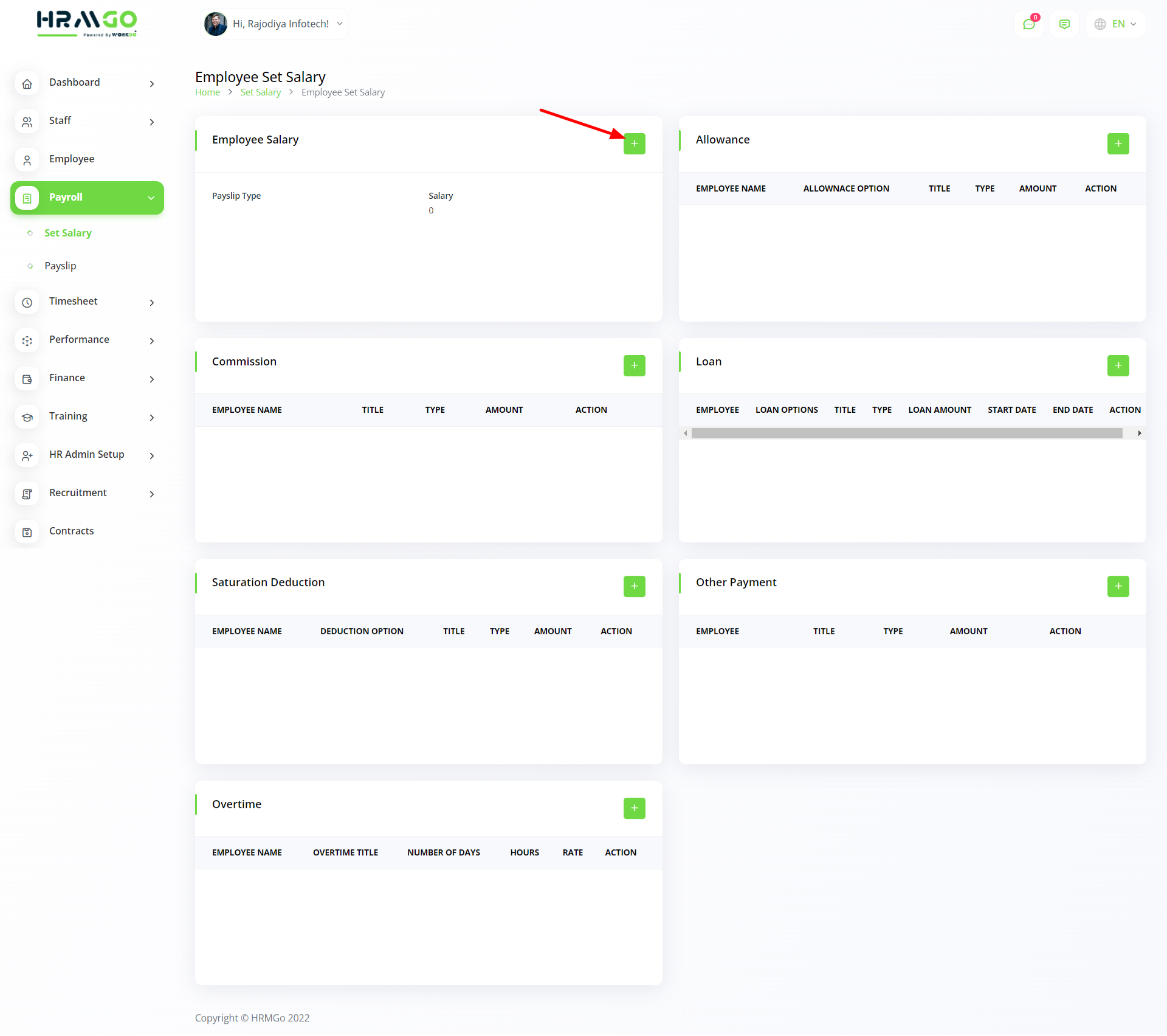The image size is (1167, 1036).
Task: Select the Payroll menu item
Action: (87, 198)
